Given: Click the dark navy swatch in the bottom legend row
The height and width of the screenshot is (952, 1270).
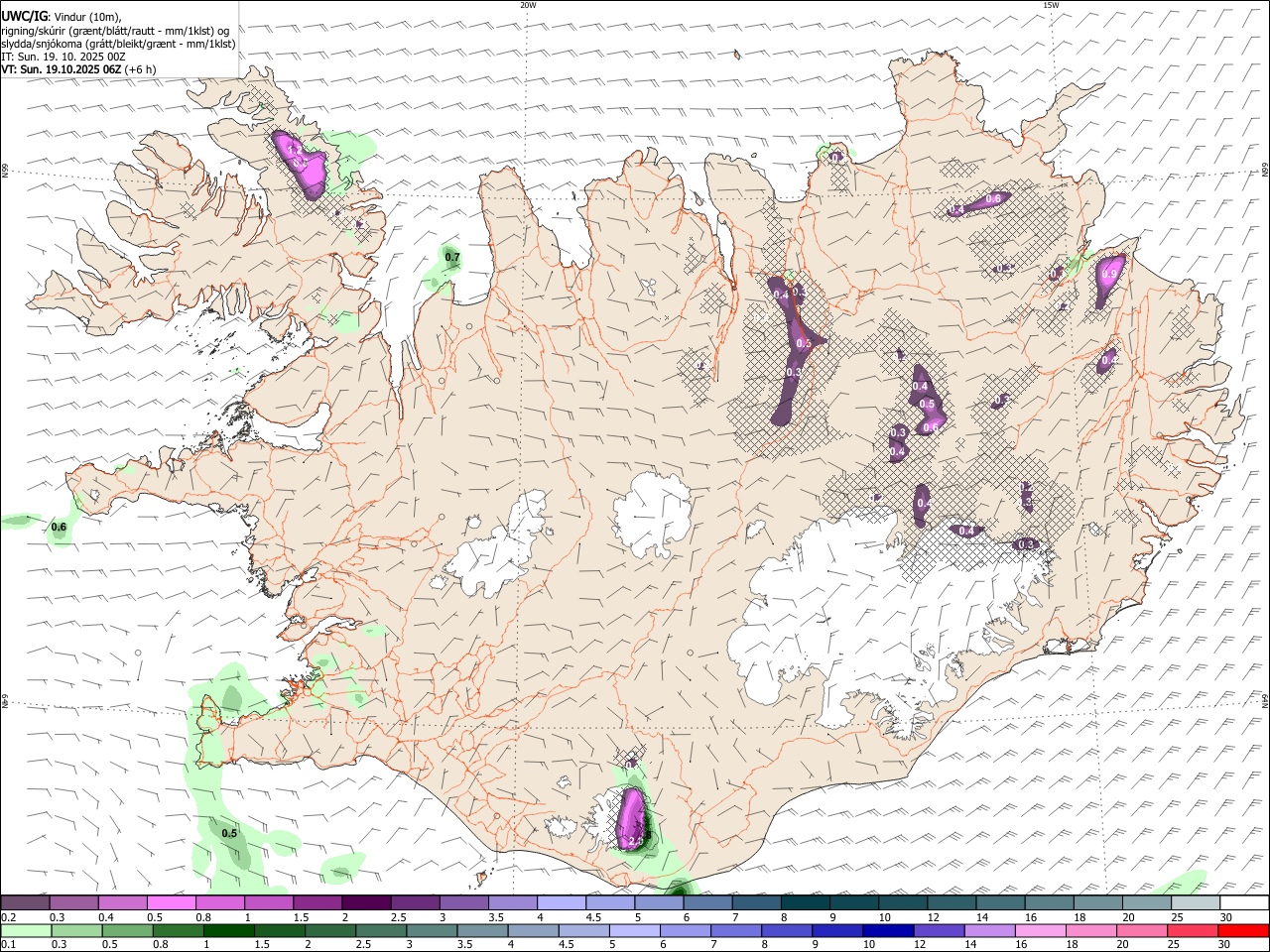Looking at the screenshot, I should 886,931.
